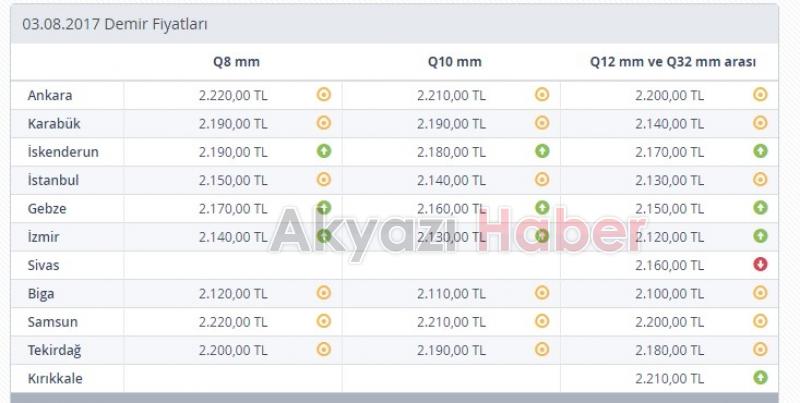Click the Sivas price 2.160,00 TL

click(x=669, y=265)
